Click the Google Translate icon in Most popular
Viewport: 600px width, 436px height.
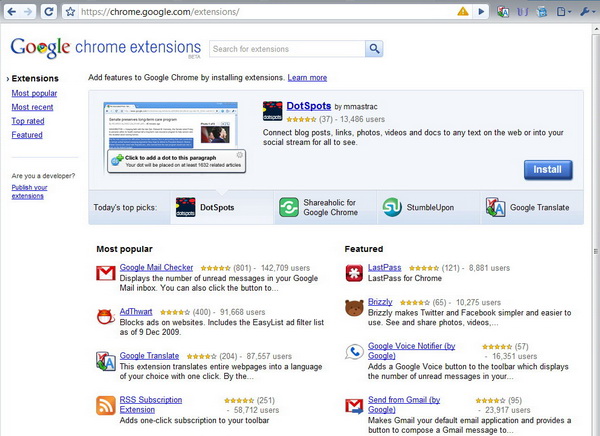tap(106, 361)
